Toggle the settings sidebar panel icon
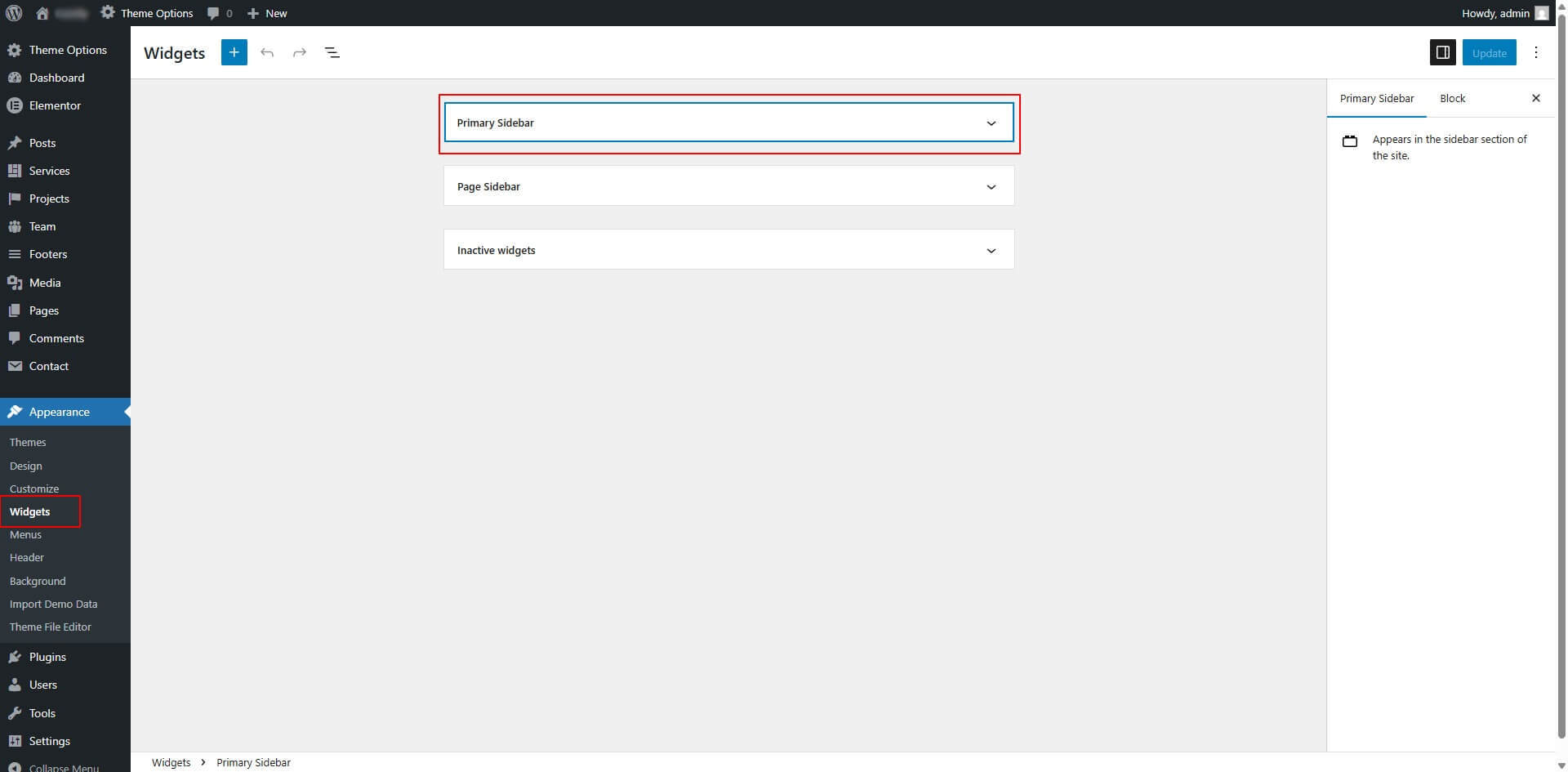The image size is (1568, 772). 1442,52
